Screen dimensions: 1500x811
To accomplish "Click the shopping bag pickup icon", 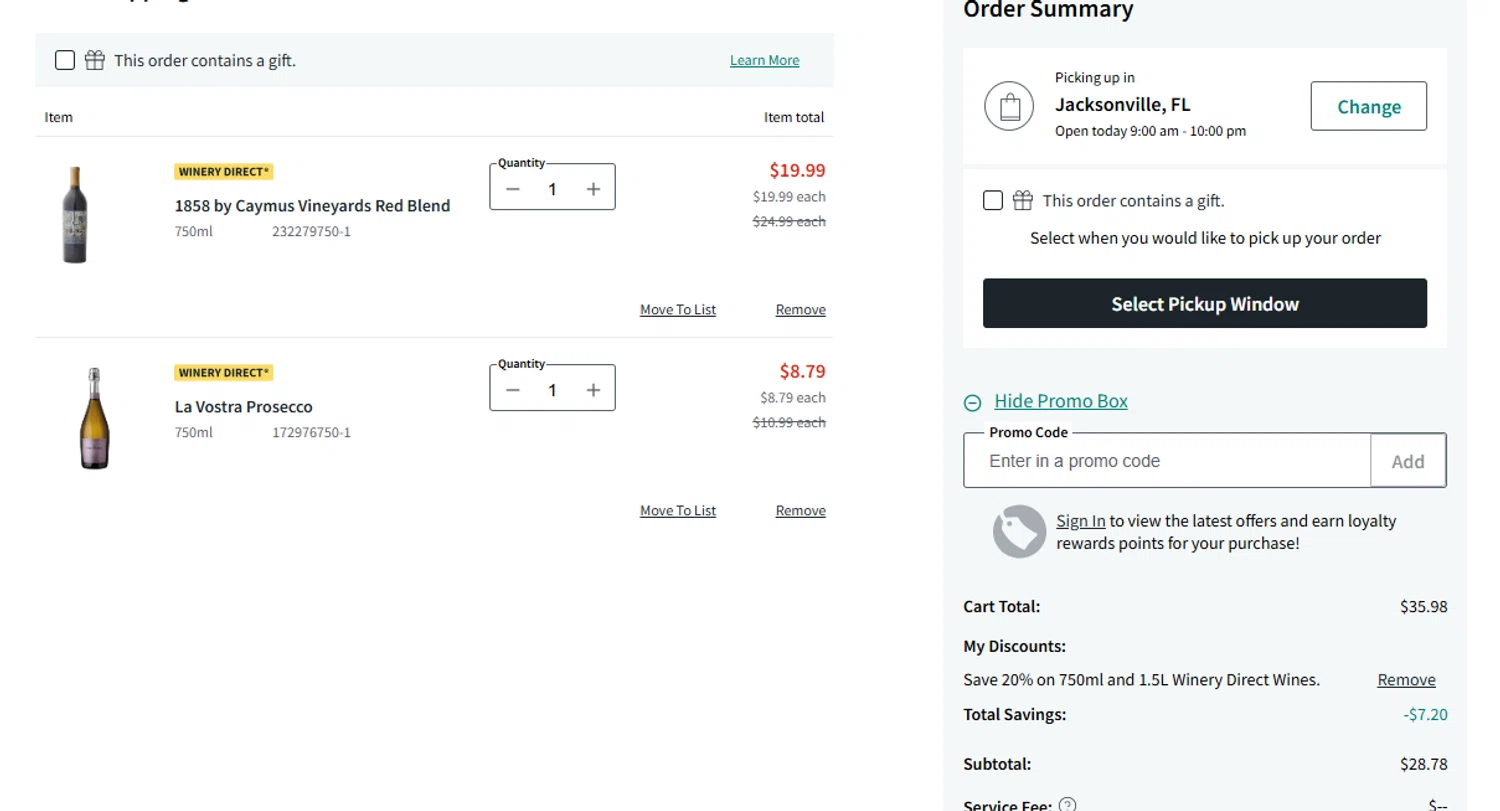I will coord(1009,106).
